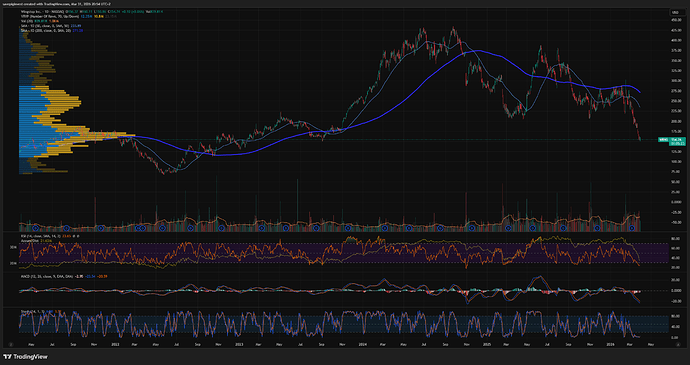Click the 300.00 price axis label
The width and height of the screenshot is (690, 365).
click(676, 81)
